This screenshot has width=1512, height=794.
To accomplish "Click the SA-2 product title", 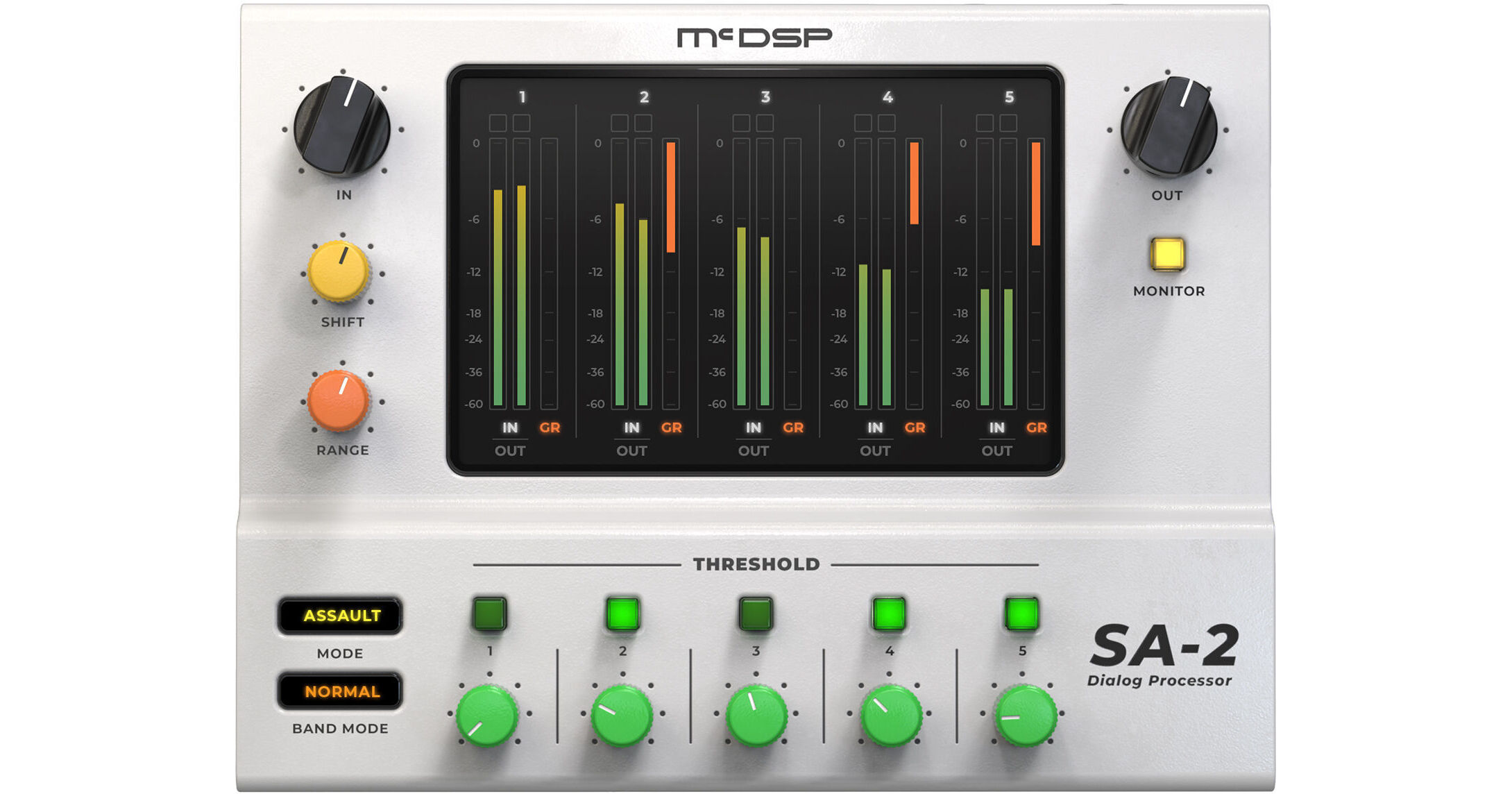I will coord(1164,645).
